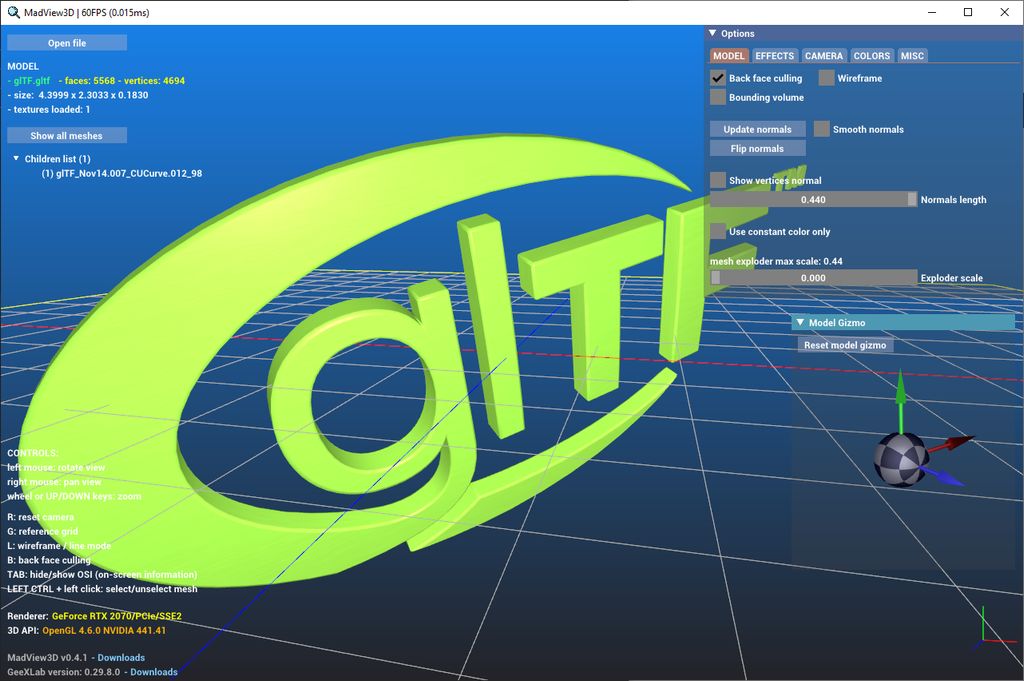
Task: Switch to the CAMERA tab
Action: pyautogui.click(x=824, y=56)
